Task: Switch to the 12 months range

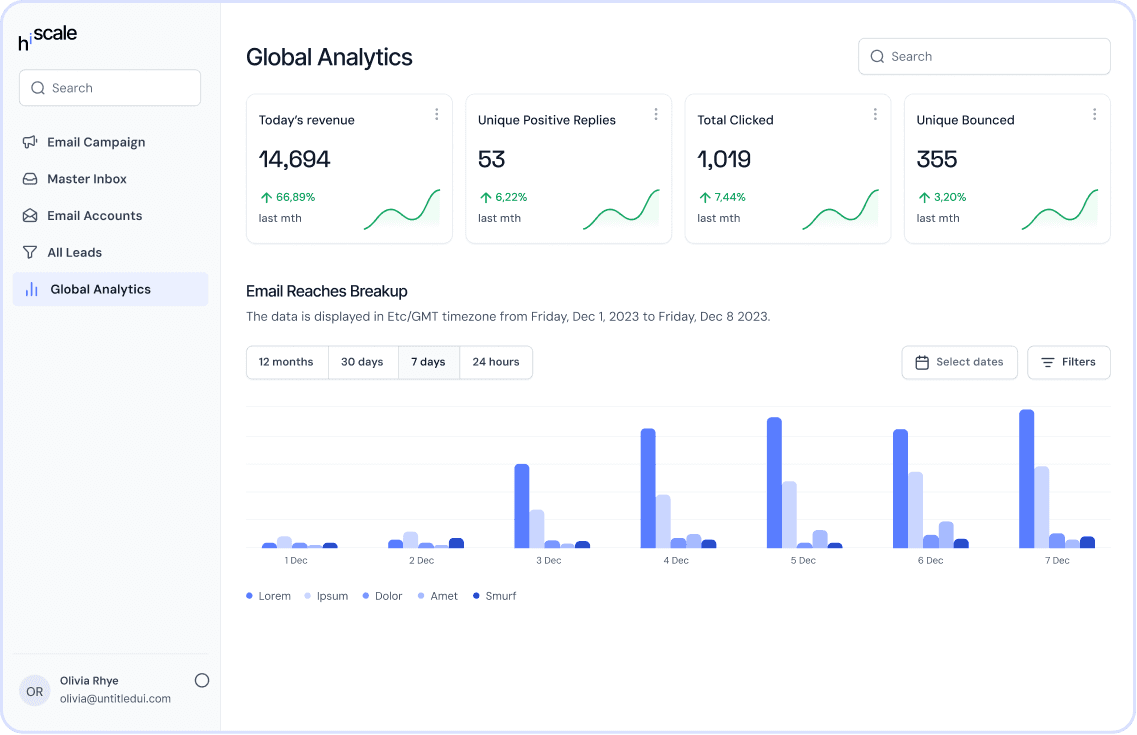Action: (x=286, y=362)
